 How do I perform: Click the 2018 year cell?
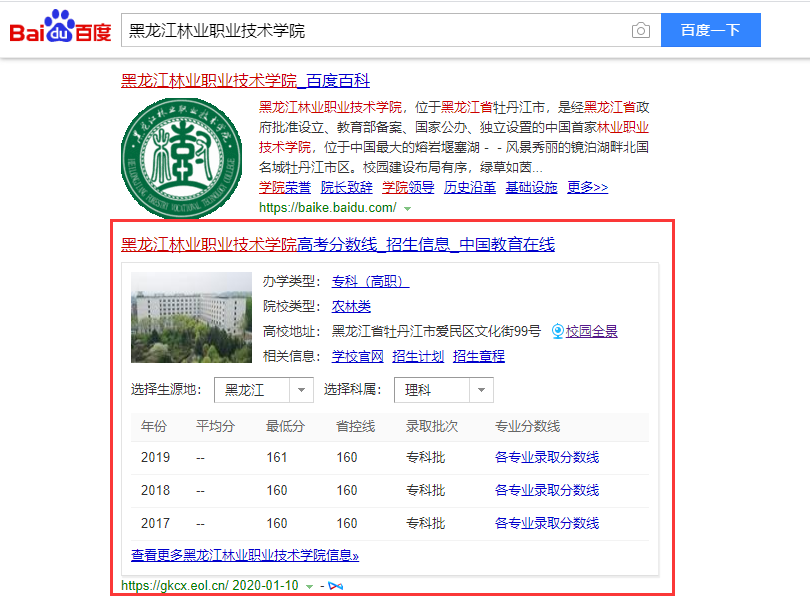coord(155,490)
